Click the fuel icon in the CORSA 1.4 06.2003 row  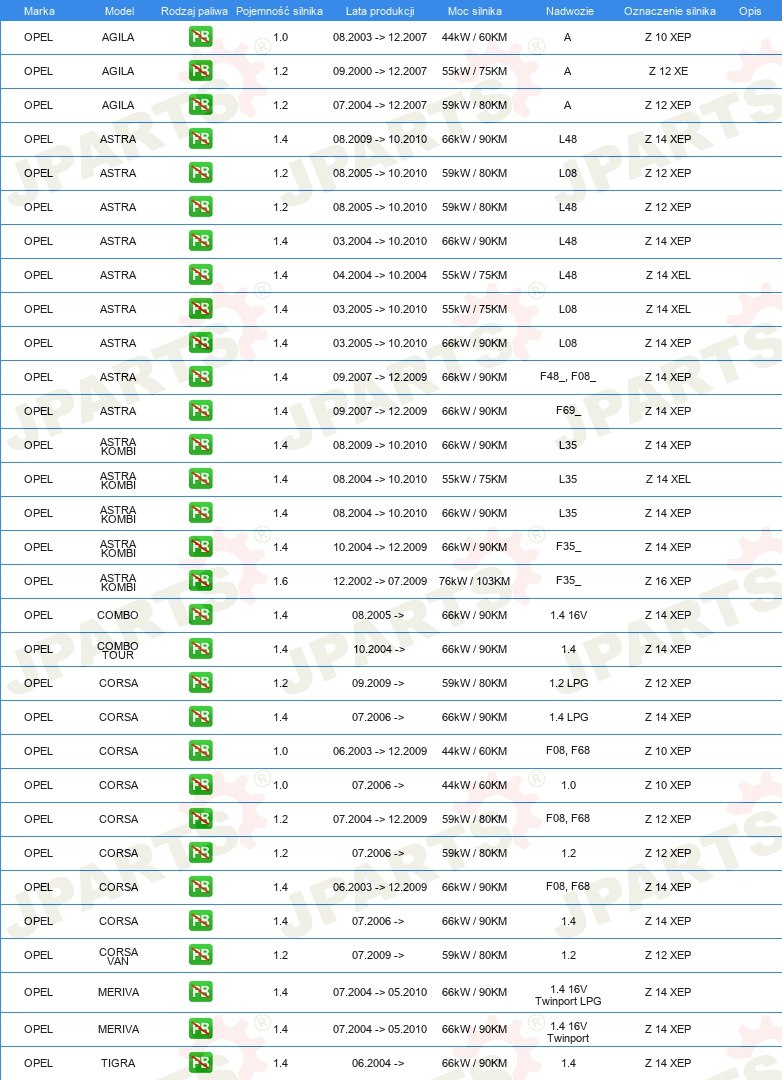tap(200, 886)
